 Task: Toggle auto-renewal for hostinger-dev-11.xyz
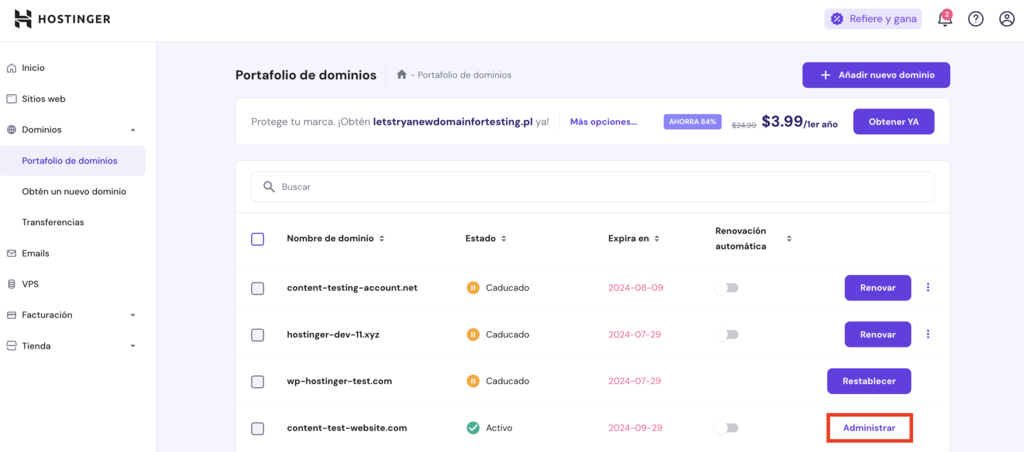point(728,334)
